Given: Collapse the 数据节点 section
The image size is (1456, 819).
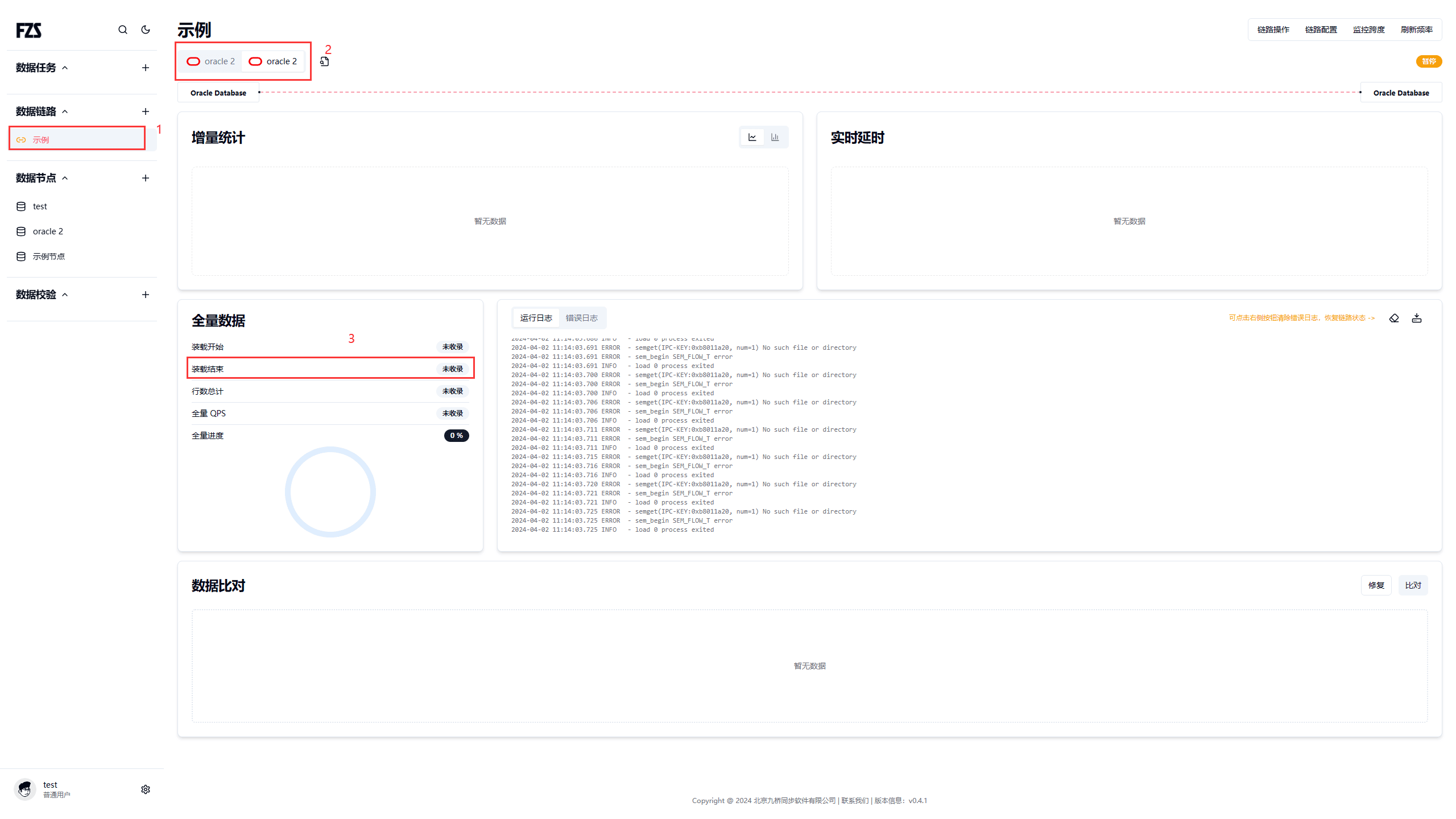Looking at the screenshot, I should click(x=65, y=178).
